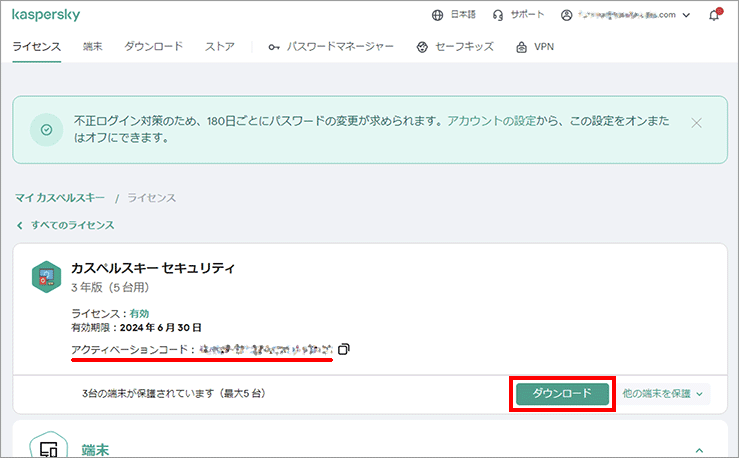The image size is (739, 458).
Task: Click 日本語 language selector
Action: point(463,15)
